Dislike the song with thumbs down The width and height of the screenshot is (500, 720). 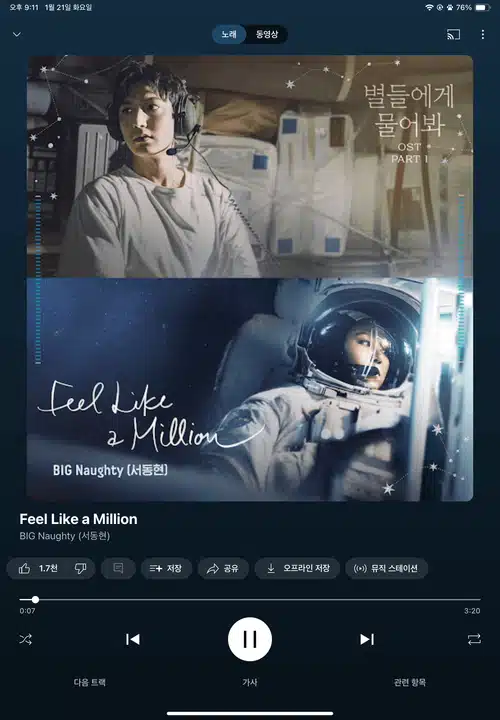point(81,568)
